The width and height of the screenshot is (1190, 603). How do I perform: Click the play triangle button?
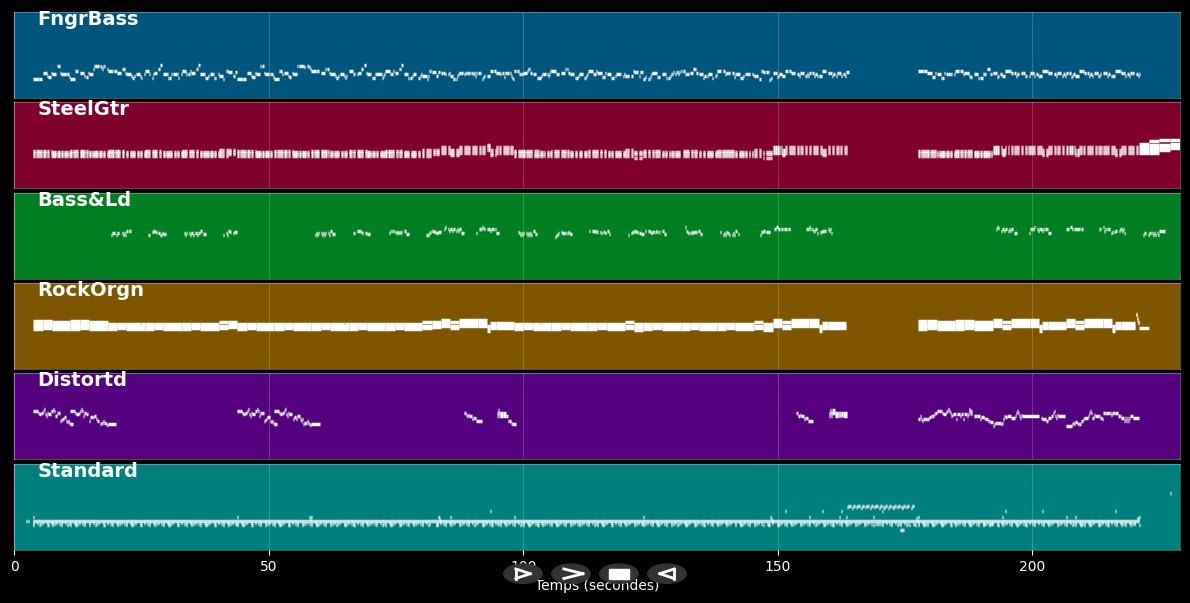522,574
